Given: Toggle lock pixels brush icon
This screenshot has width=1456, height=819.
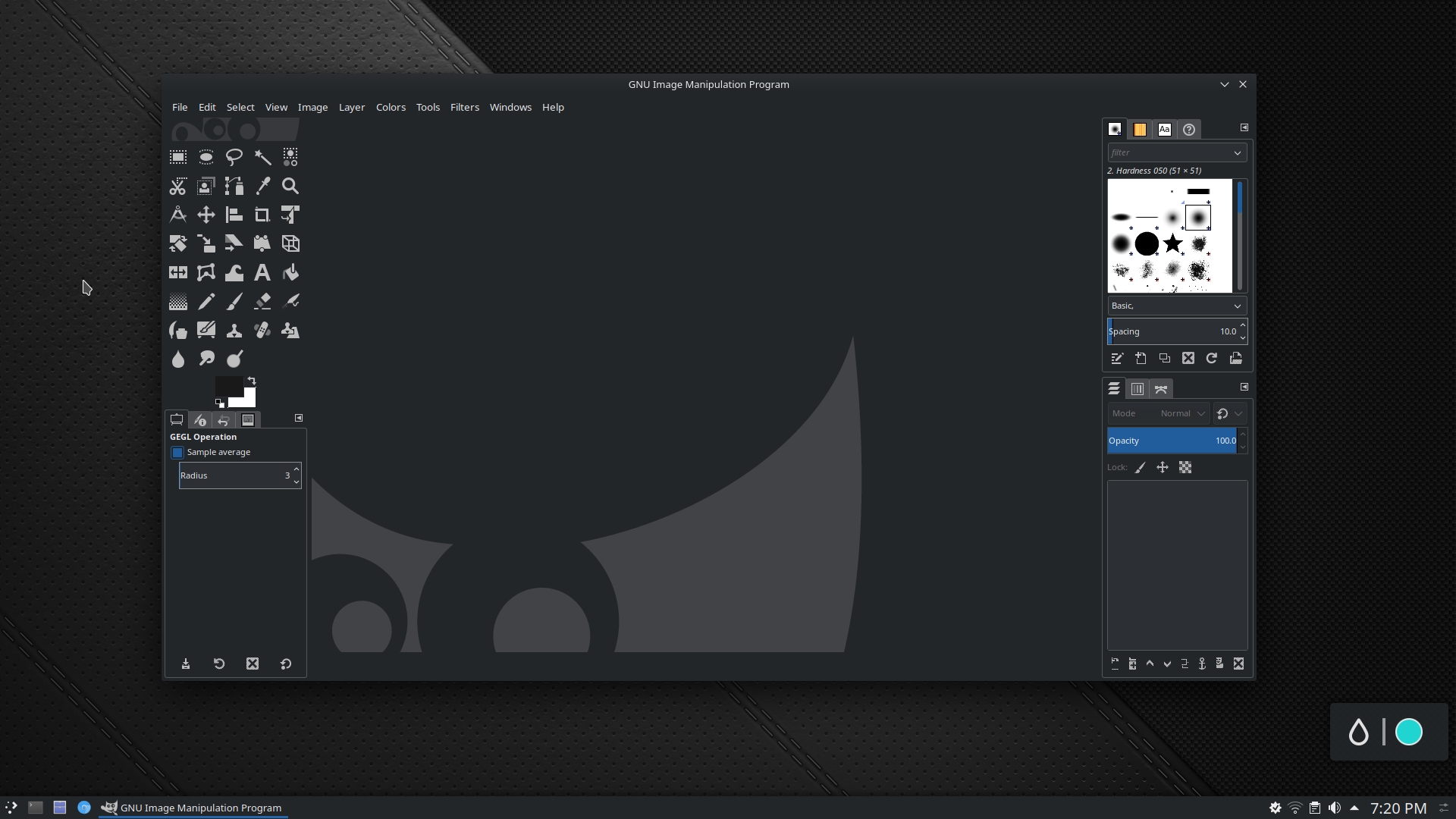Looking at the screenshot, I should [x=1140, y=468].
